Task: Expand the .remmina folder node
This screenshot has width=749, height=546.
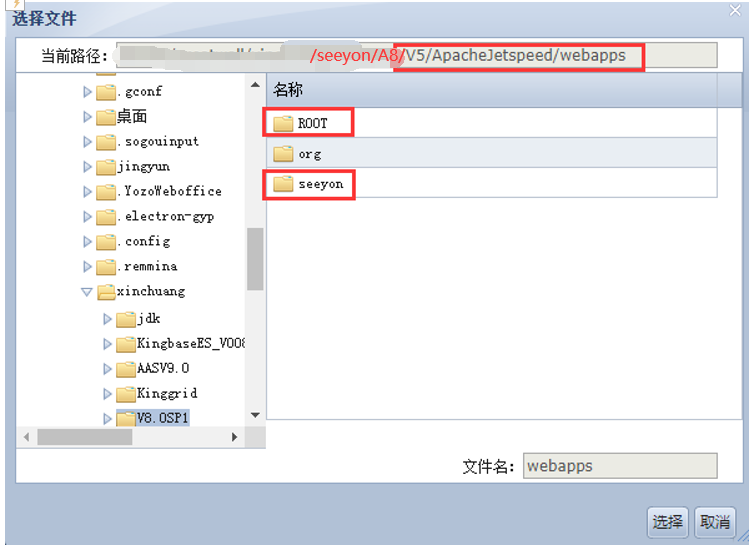Action: click(x=87, y=266)
